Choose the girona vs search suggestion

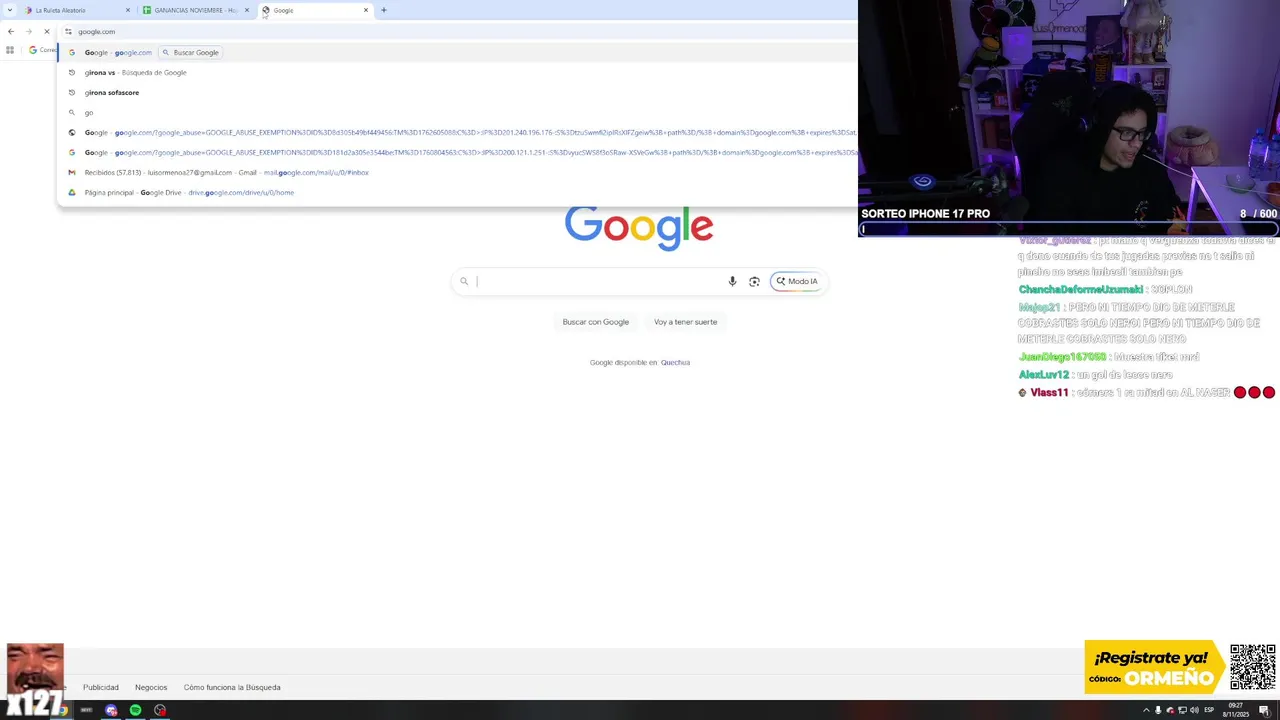point(457,72)
